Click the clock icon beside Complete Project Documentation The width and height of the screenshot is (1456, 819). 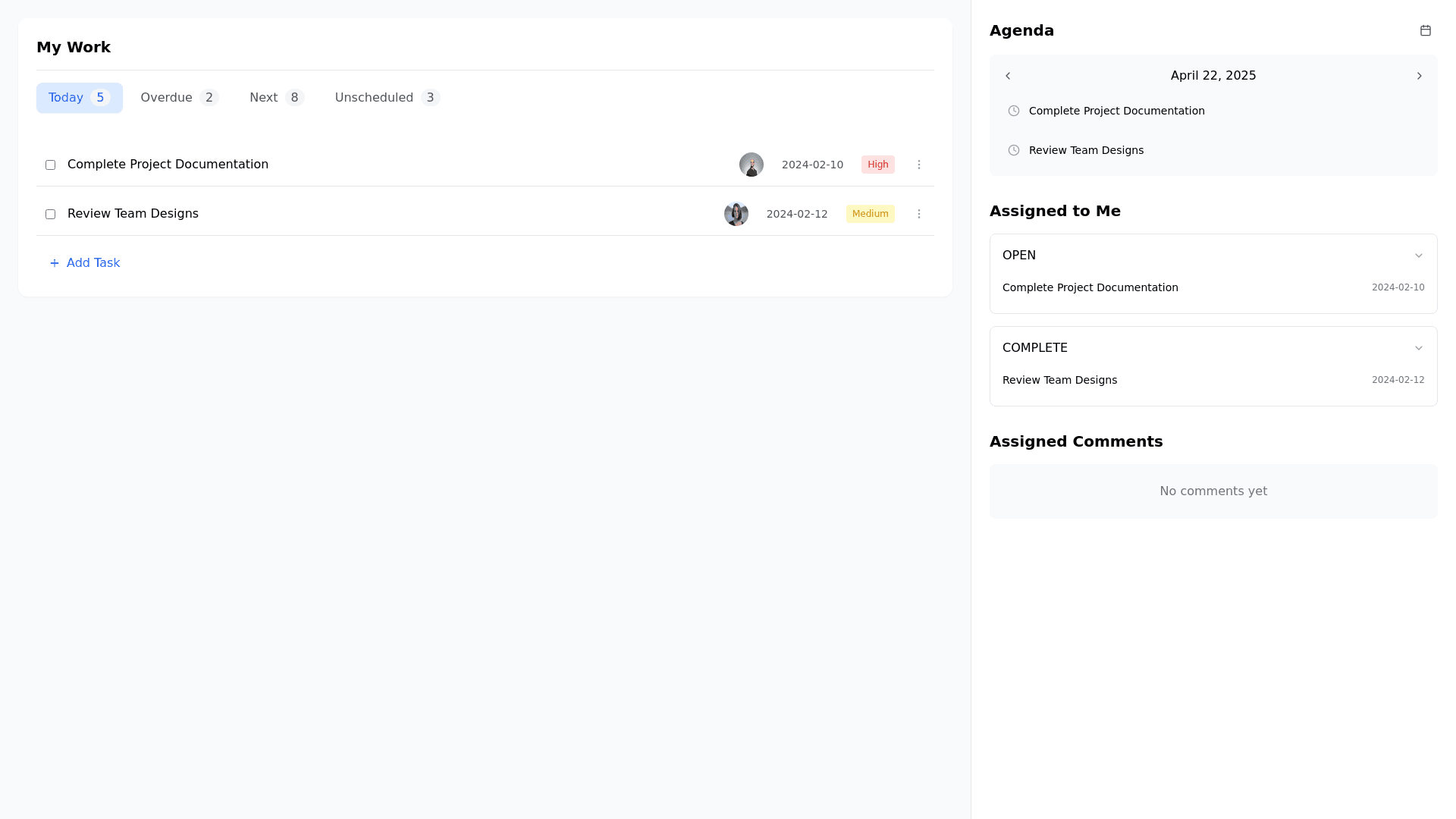[x=1013, y=111]
